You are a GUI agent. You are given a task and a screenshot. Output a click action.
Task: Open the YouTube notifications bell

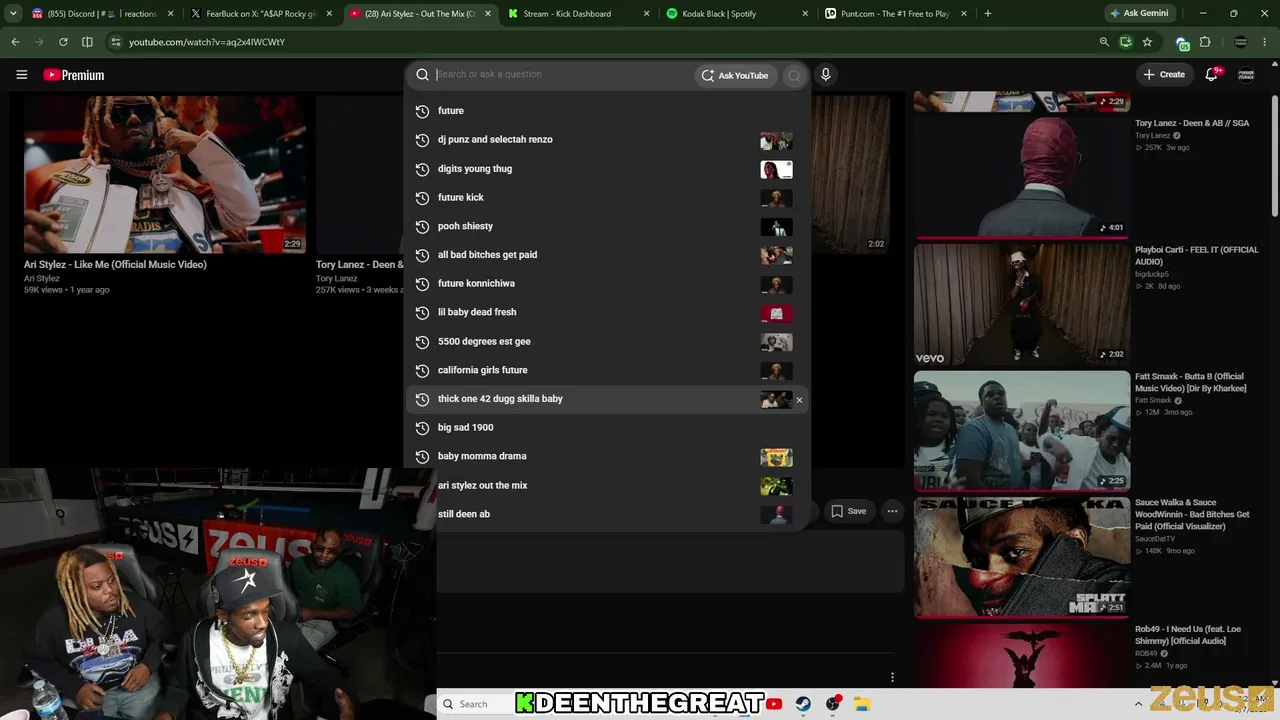[1211, 75]
